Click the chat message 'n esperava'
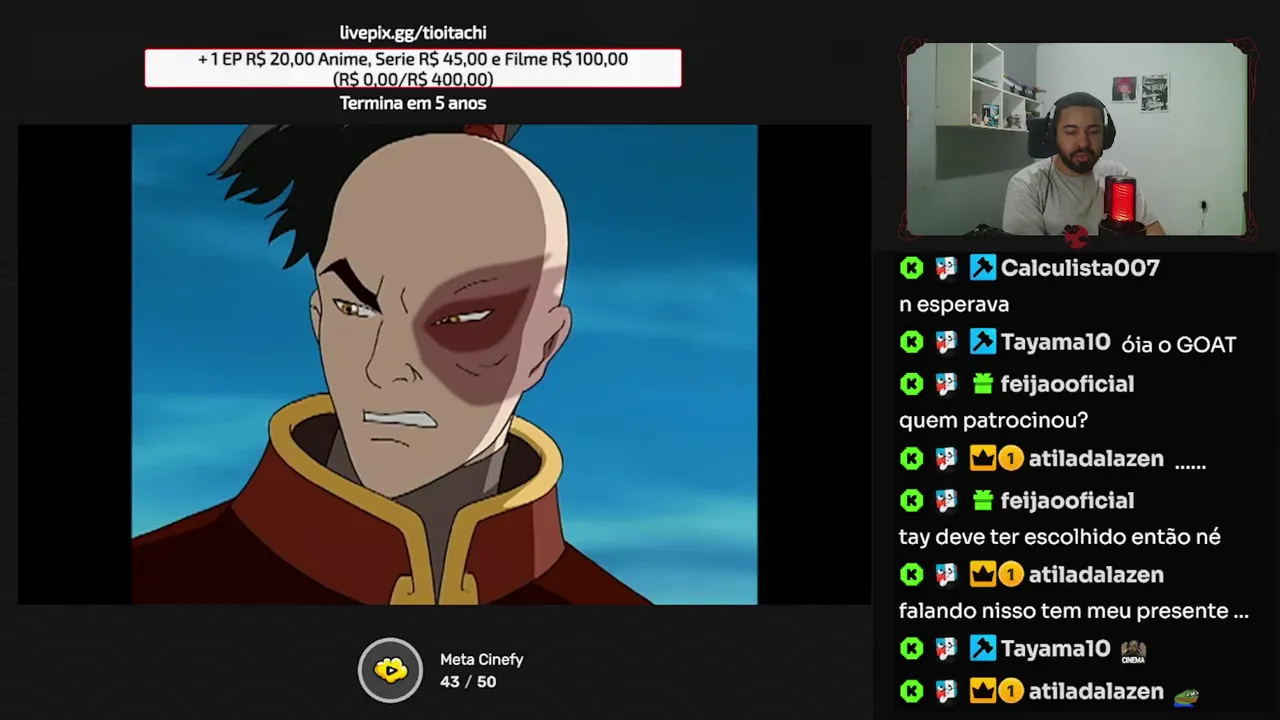 [954, 305]
